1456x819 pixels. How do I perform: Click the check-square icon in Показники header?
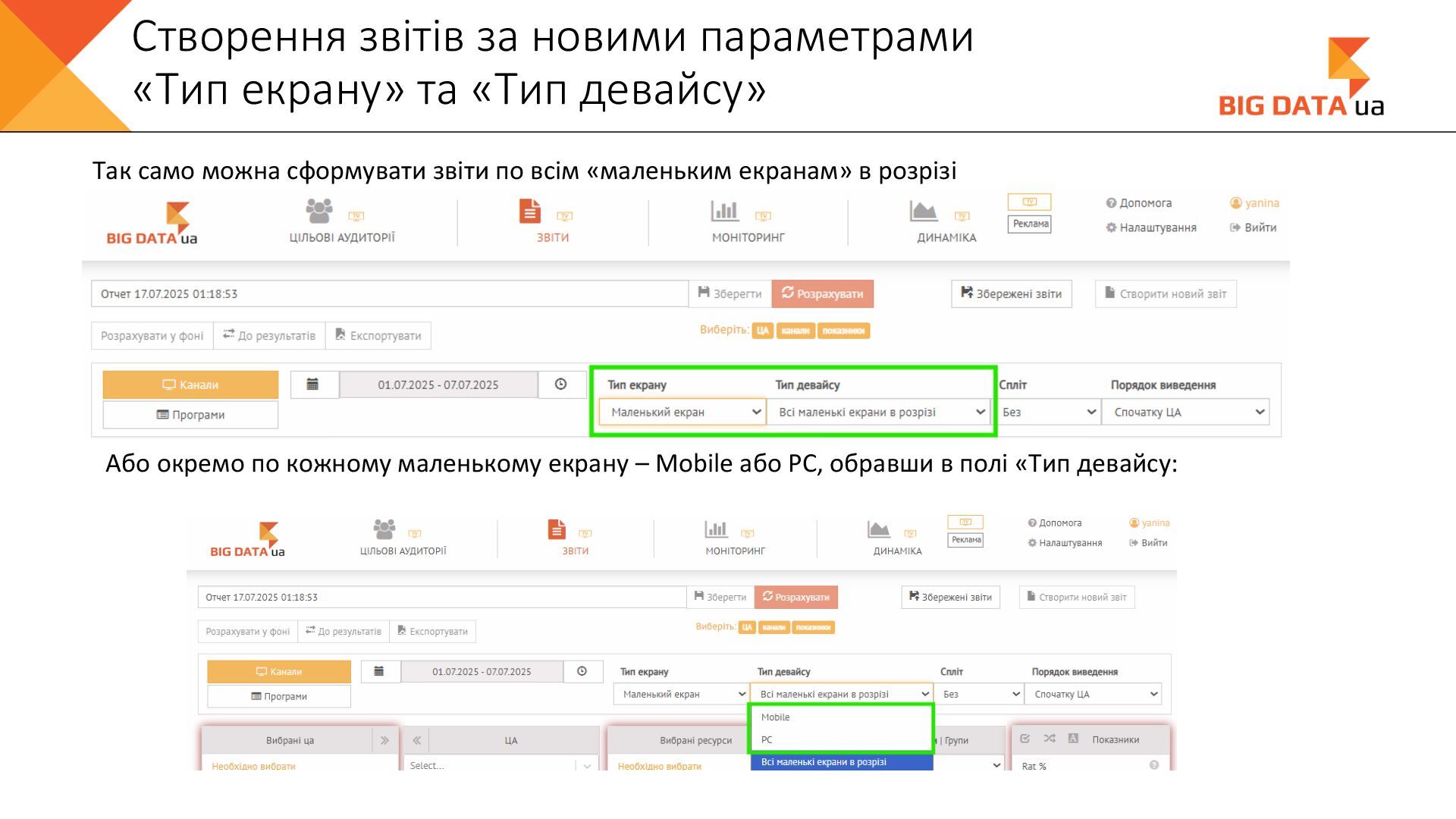(1025, 739)
